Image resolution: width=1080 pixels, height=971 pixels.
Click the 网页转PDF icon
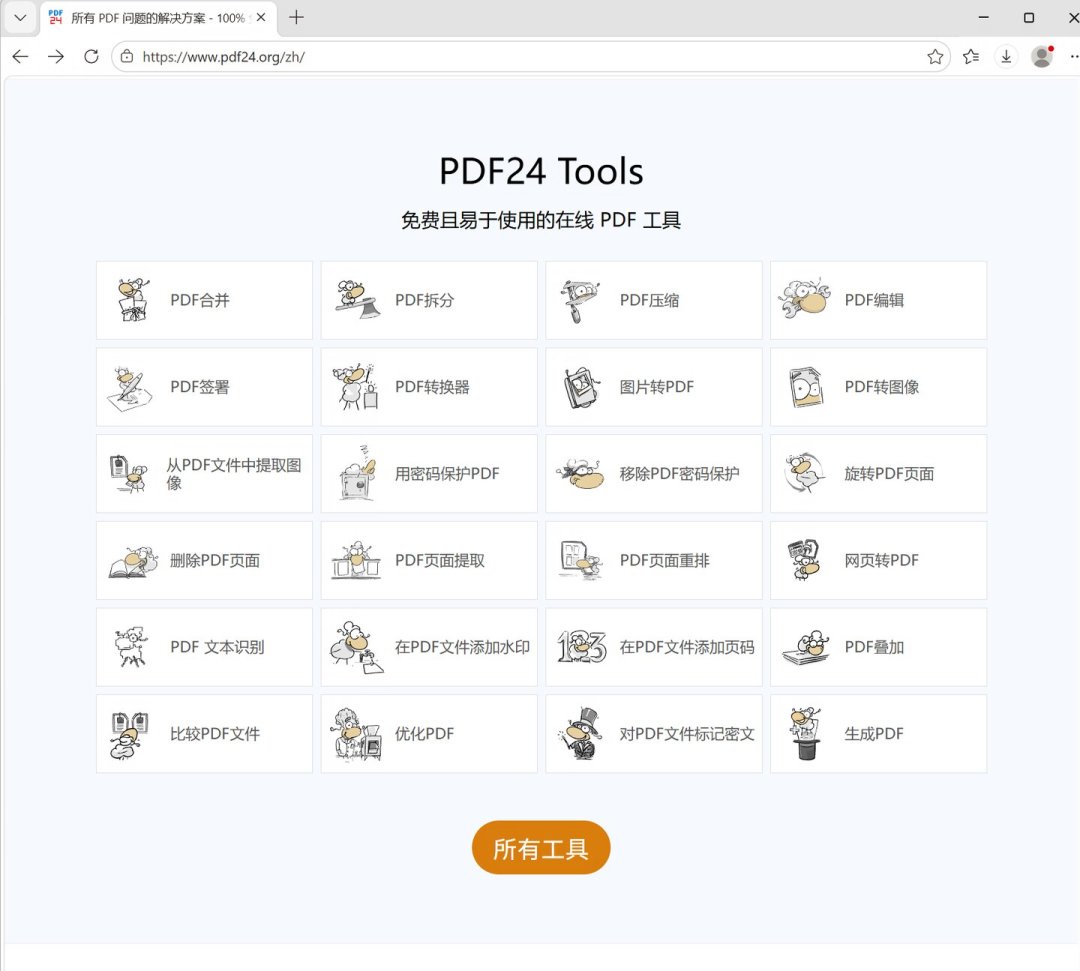(x=804, y=560)
